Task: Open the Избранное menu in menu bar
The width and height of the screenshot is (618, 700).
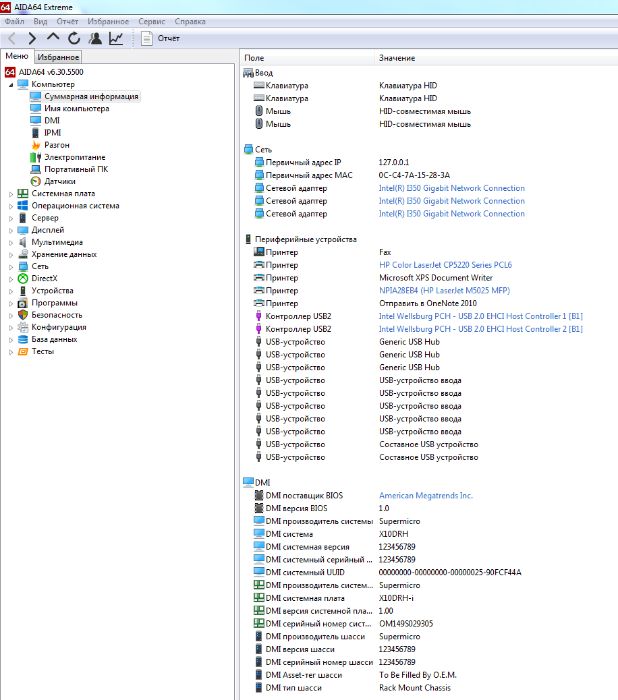Action: (x=108, y=21)
